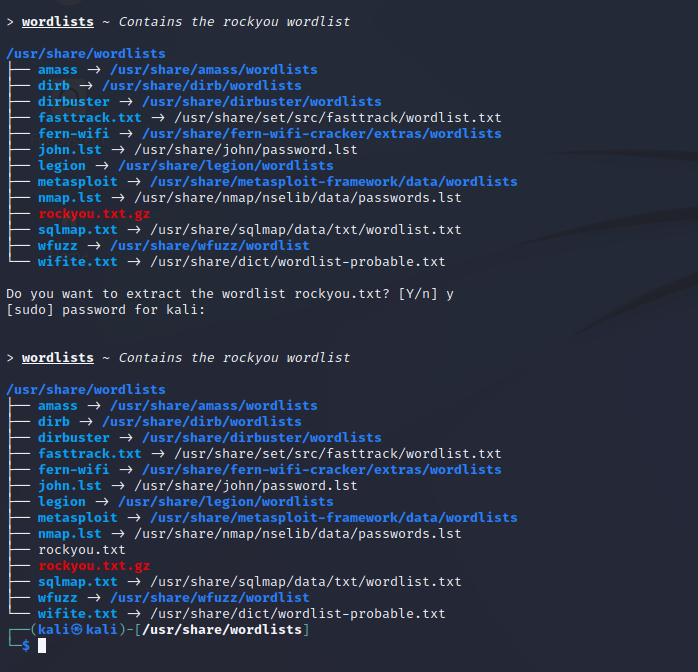Click 'dirbuster' entry in the first tree
This screenshot has height=672, width=698.
point(73,102)
